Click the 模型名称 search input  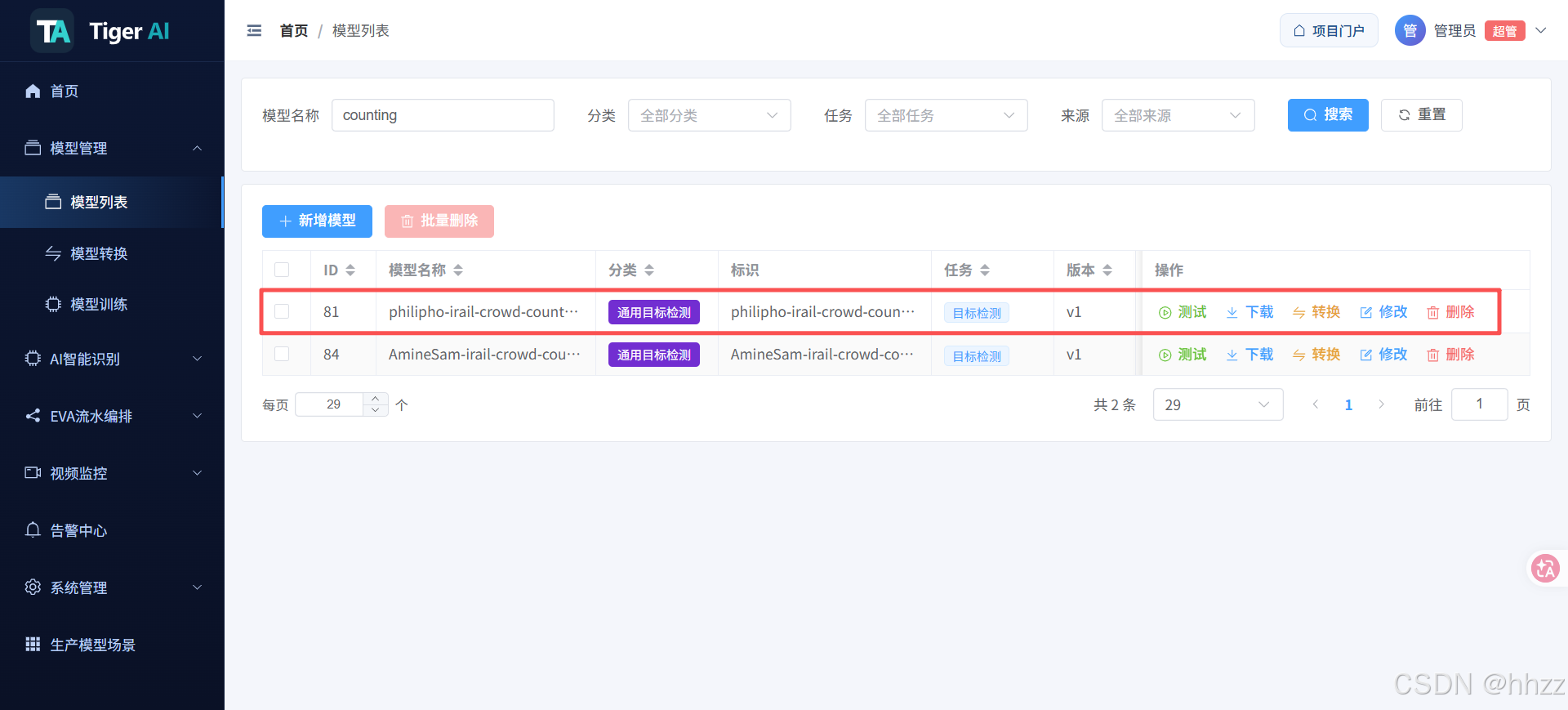pos(443,115)
